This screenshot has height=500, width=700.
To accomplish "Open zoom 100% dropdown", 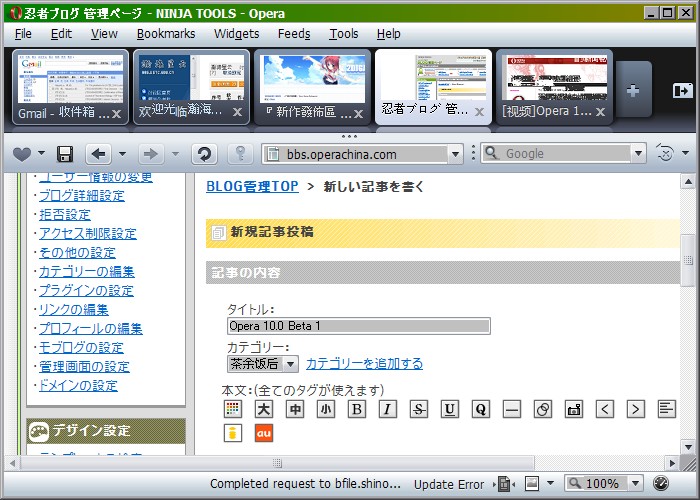I will point(635,483).
